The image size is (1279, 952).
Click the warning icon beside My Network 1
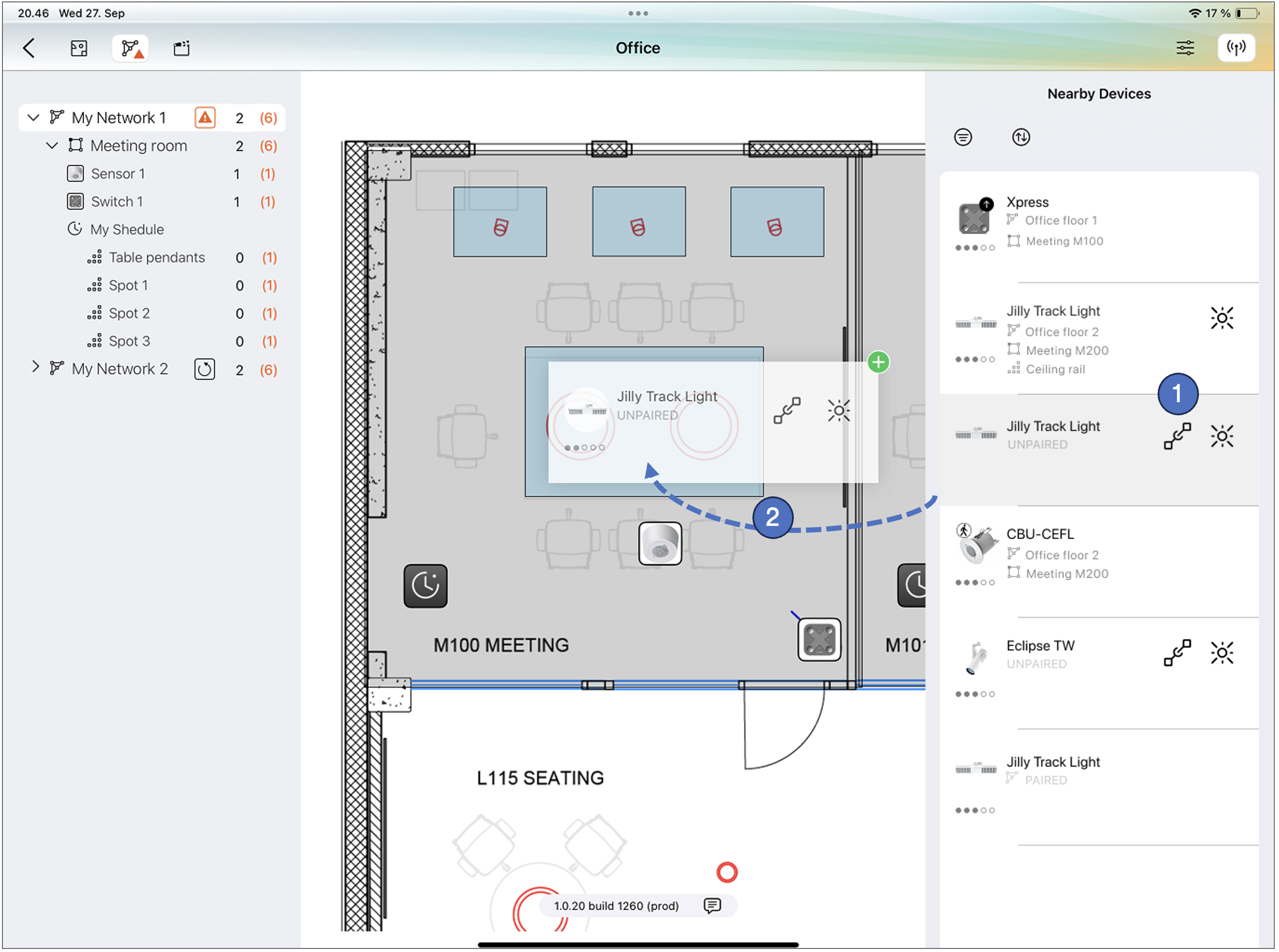coord(205,117)
